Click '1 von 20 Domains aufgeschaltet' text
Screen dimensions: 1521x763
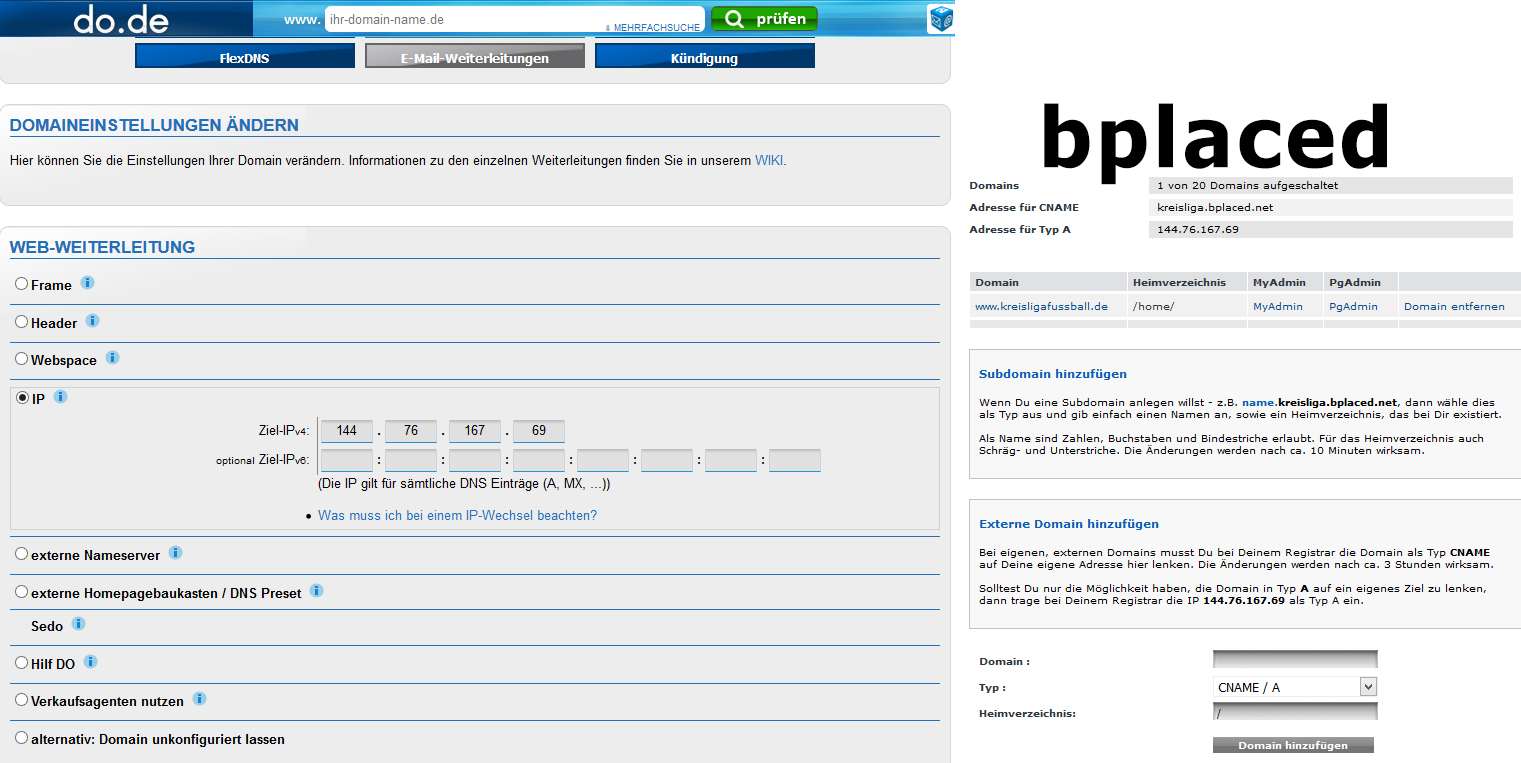point(1247,185)
